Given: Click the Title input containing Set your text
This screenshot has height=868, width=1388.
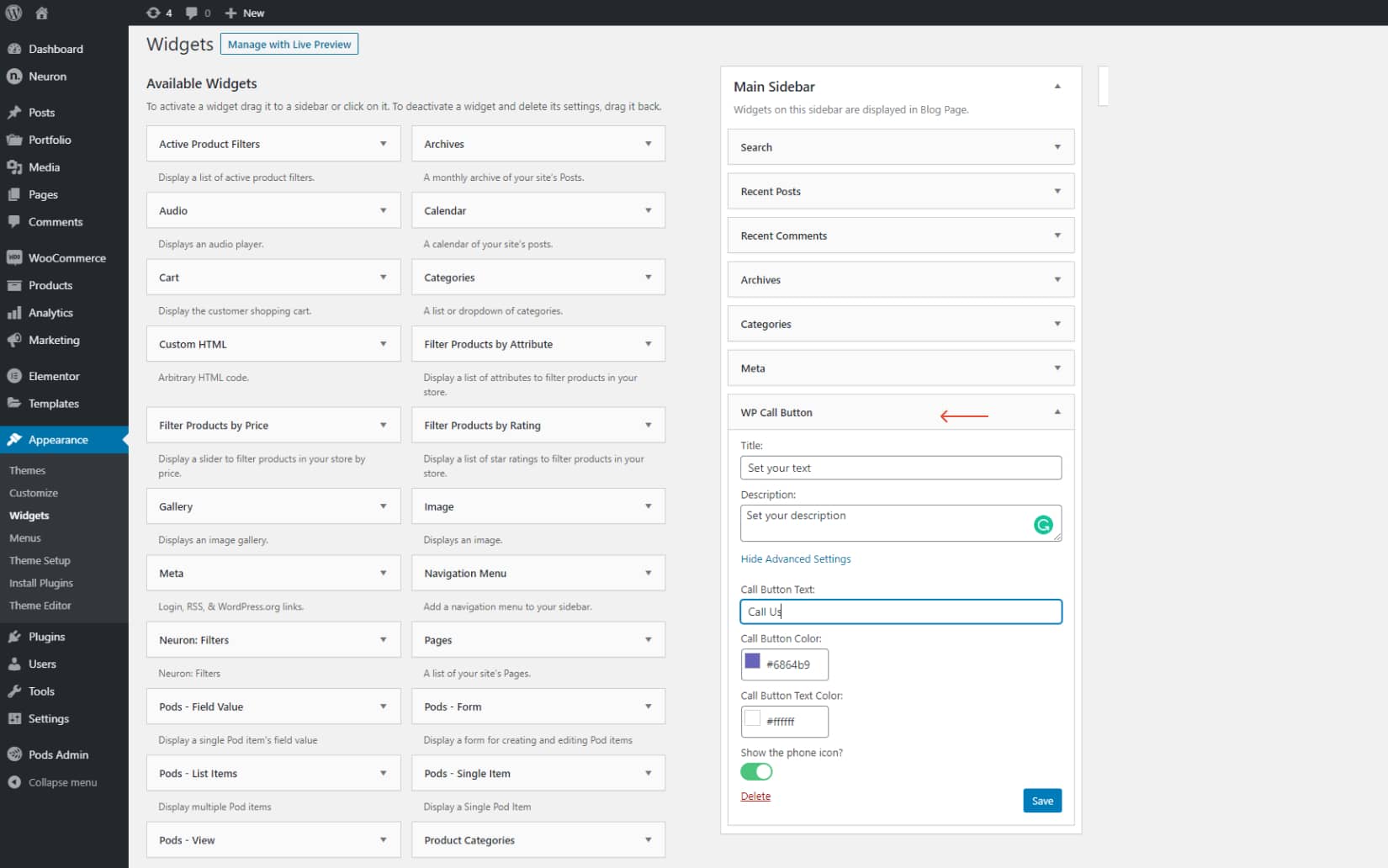Looking at the screenshot, I should [900, 468].
